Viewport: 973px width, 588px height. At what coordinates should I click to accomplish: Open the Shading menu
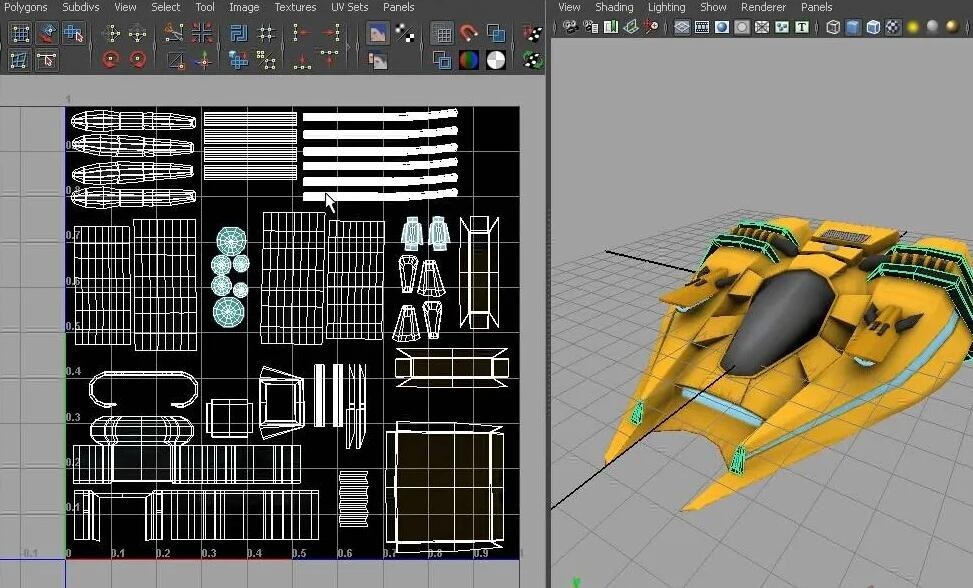click(x=614, y=7)
